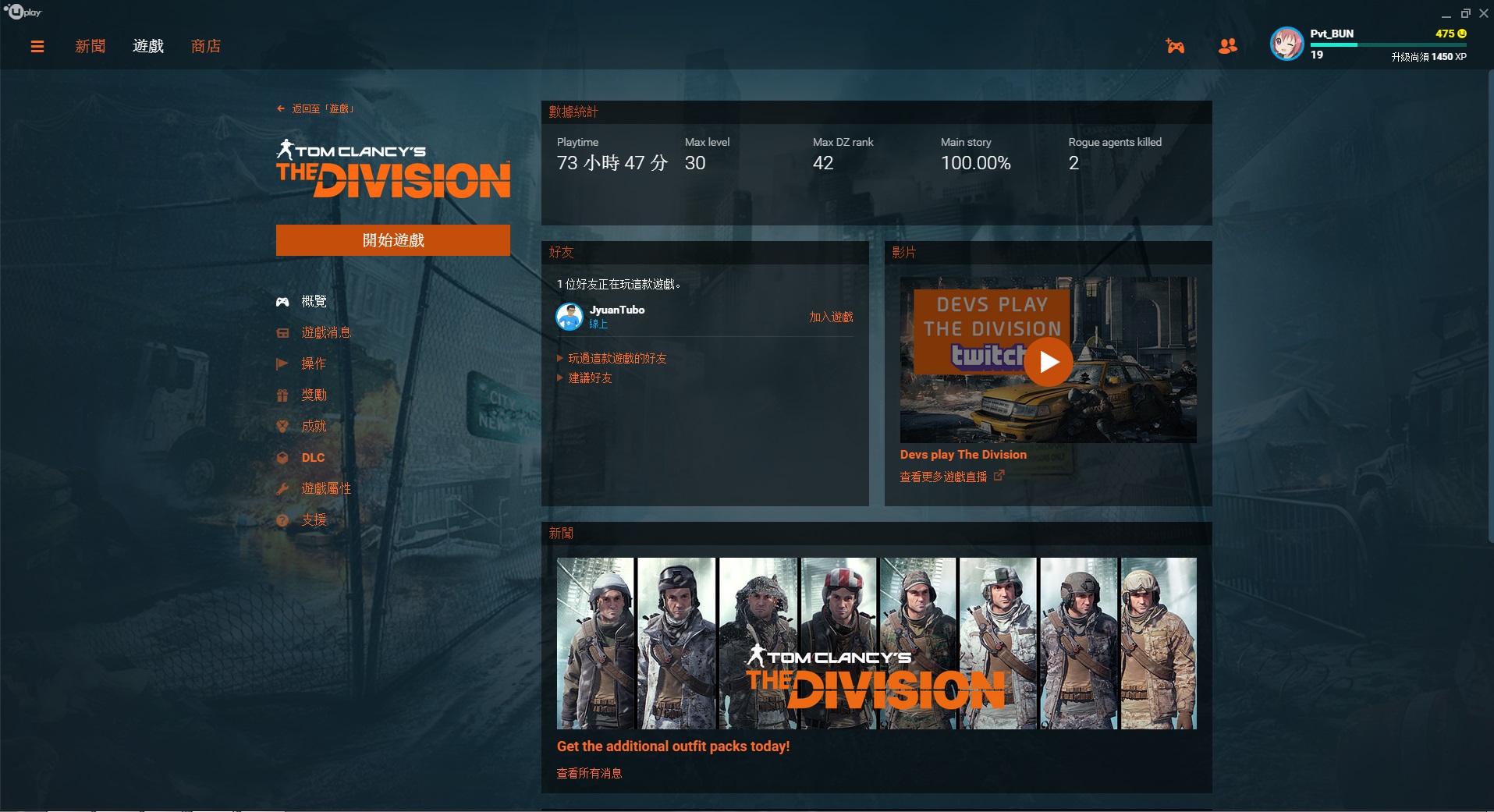Image resolution: width=1494 pixels, height=812 pixels.
Task: Click 查看更多遊戲直播 link
Action: click(x=943, y=477)
